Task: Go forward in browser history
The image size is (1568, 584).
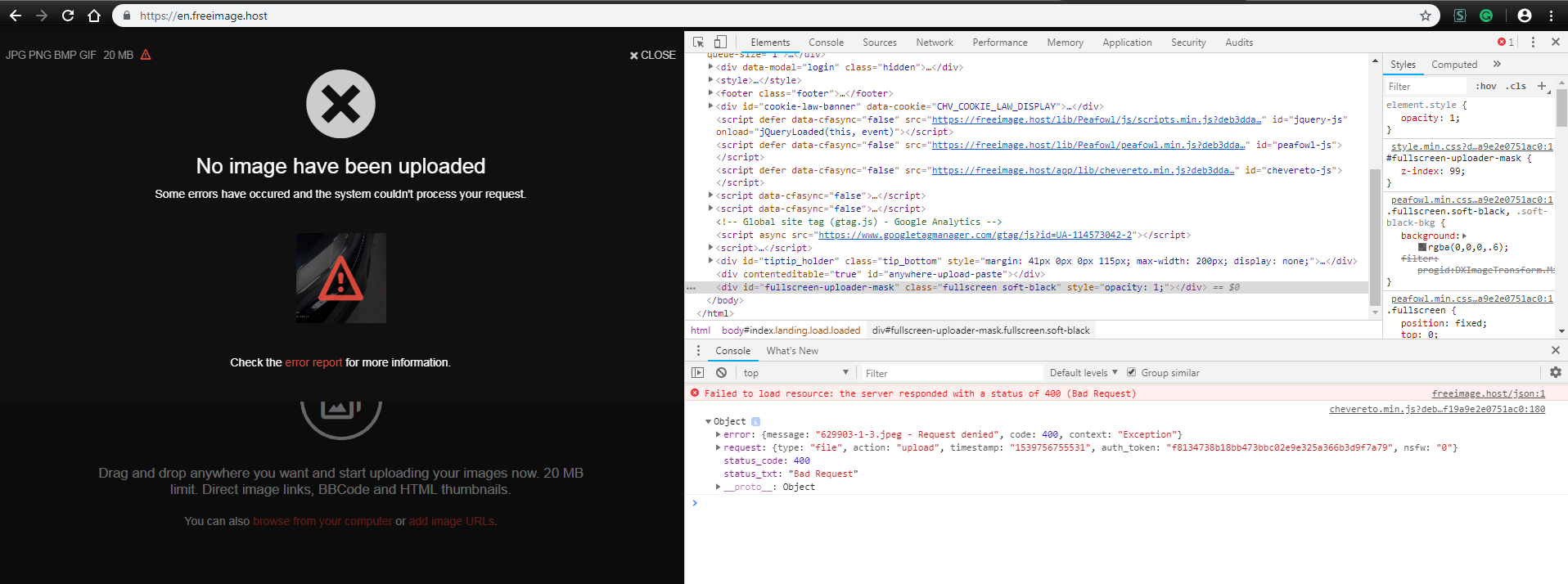Action: click(x=42, y=16)
